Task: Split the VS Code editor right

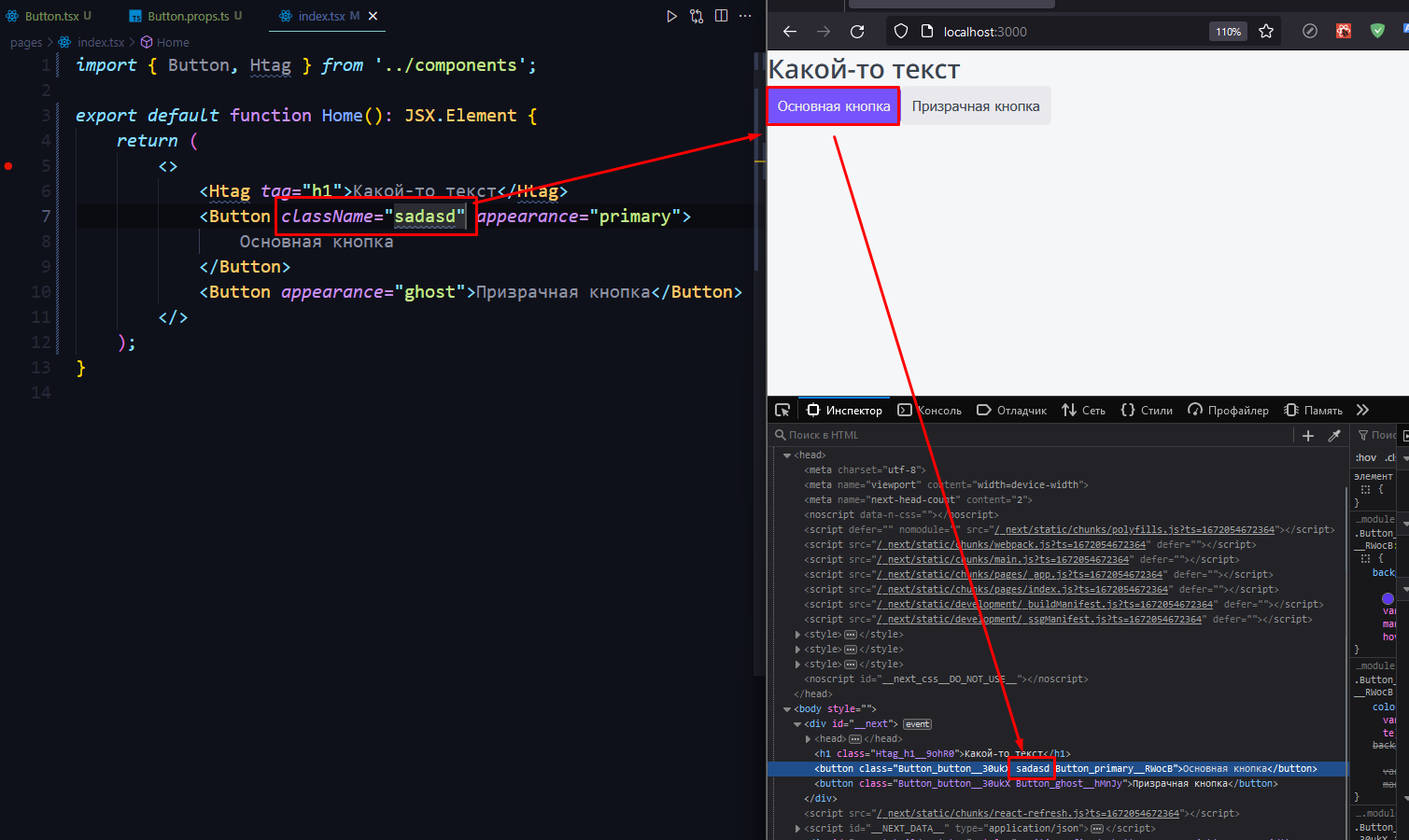Action: coord(721,16)
